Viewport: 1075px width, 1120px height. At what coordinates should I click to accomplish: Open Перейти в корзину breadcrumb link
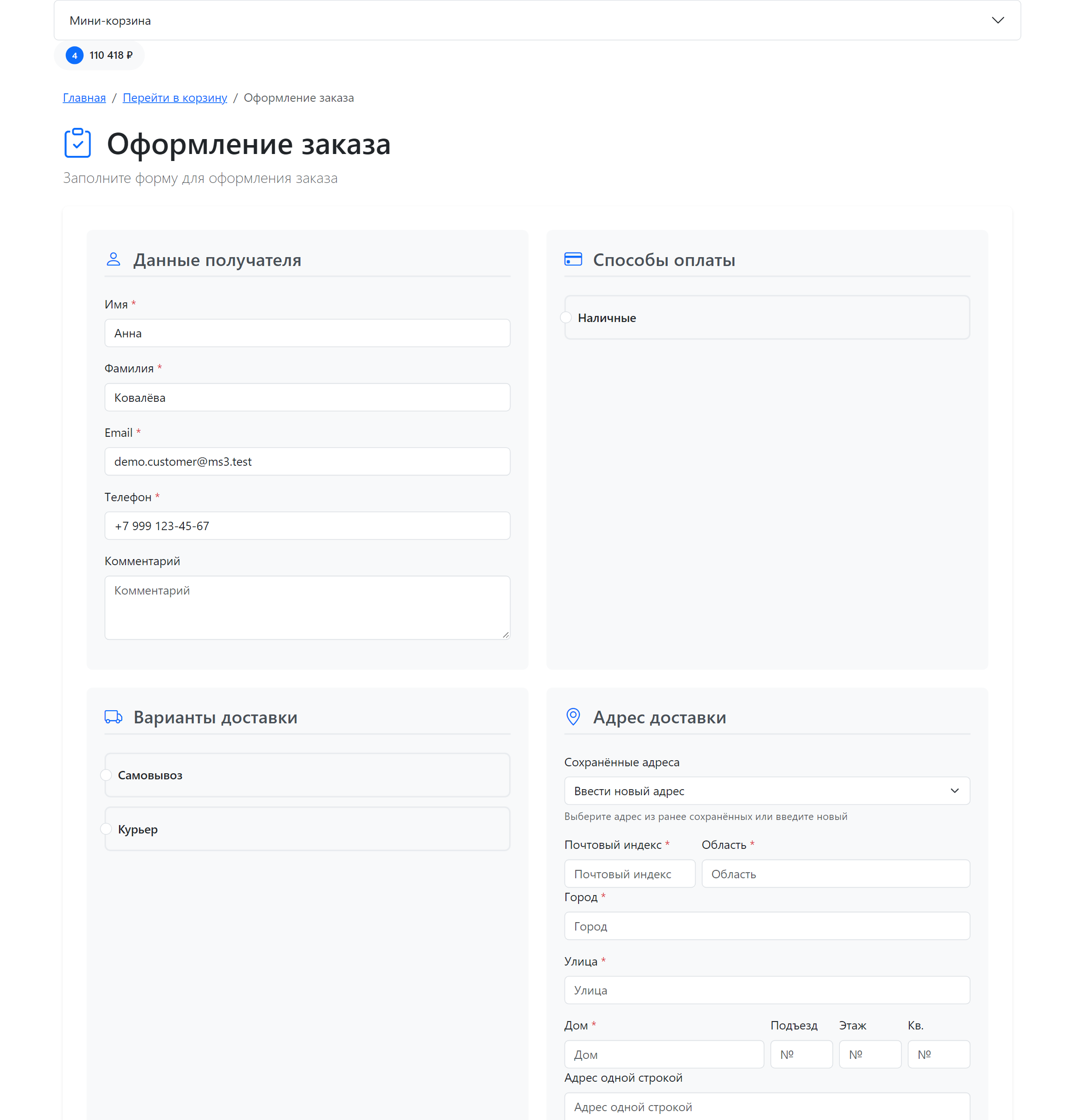(175, 98)
